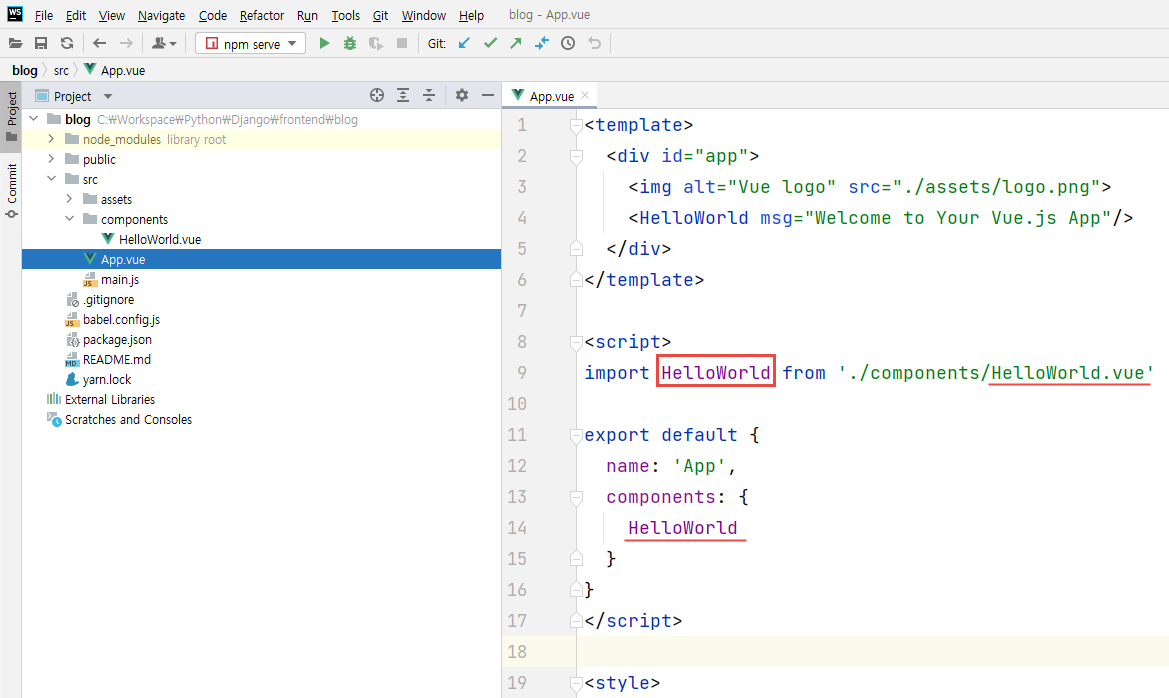The image size is (1169, 698).
Task: Open Git Show History clock icon
Action: point(568,43)
